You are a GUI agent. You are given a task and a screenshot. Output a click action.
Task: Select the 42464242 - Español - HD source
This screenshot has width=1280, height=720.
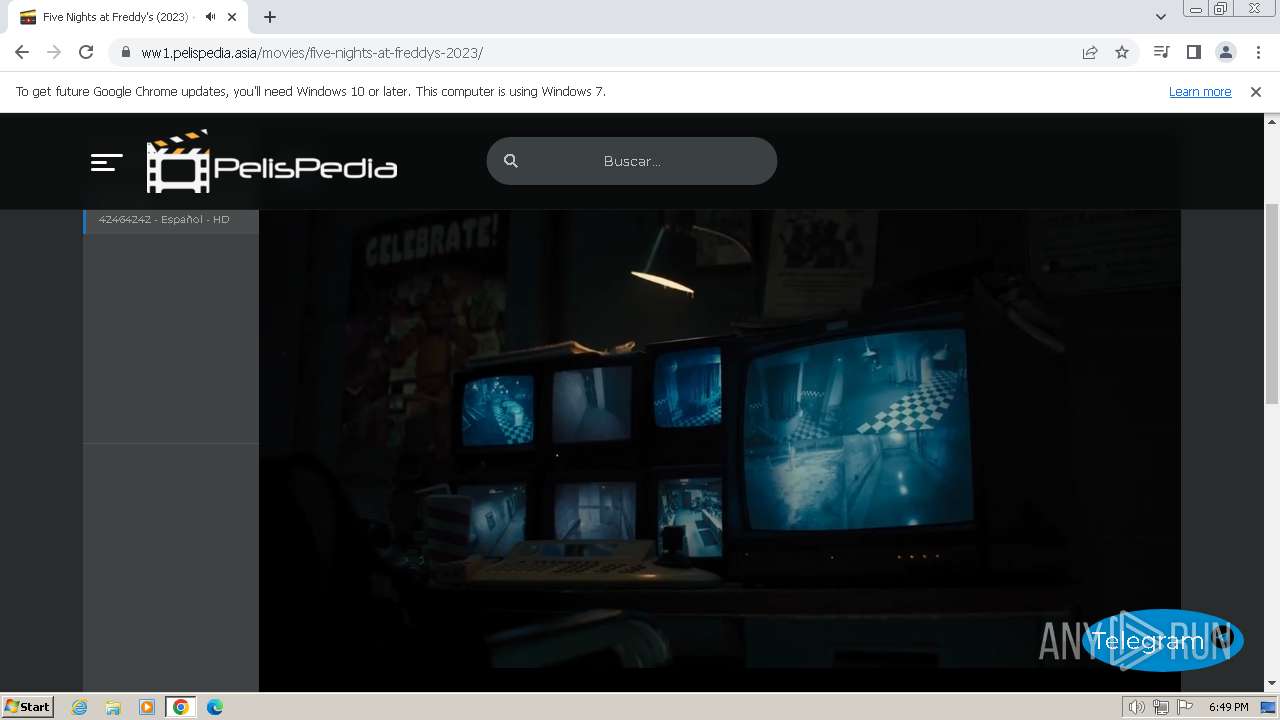171,219
